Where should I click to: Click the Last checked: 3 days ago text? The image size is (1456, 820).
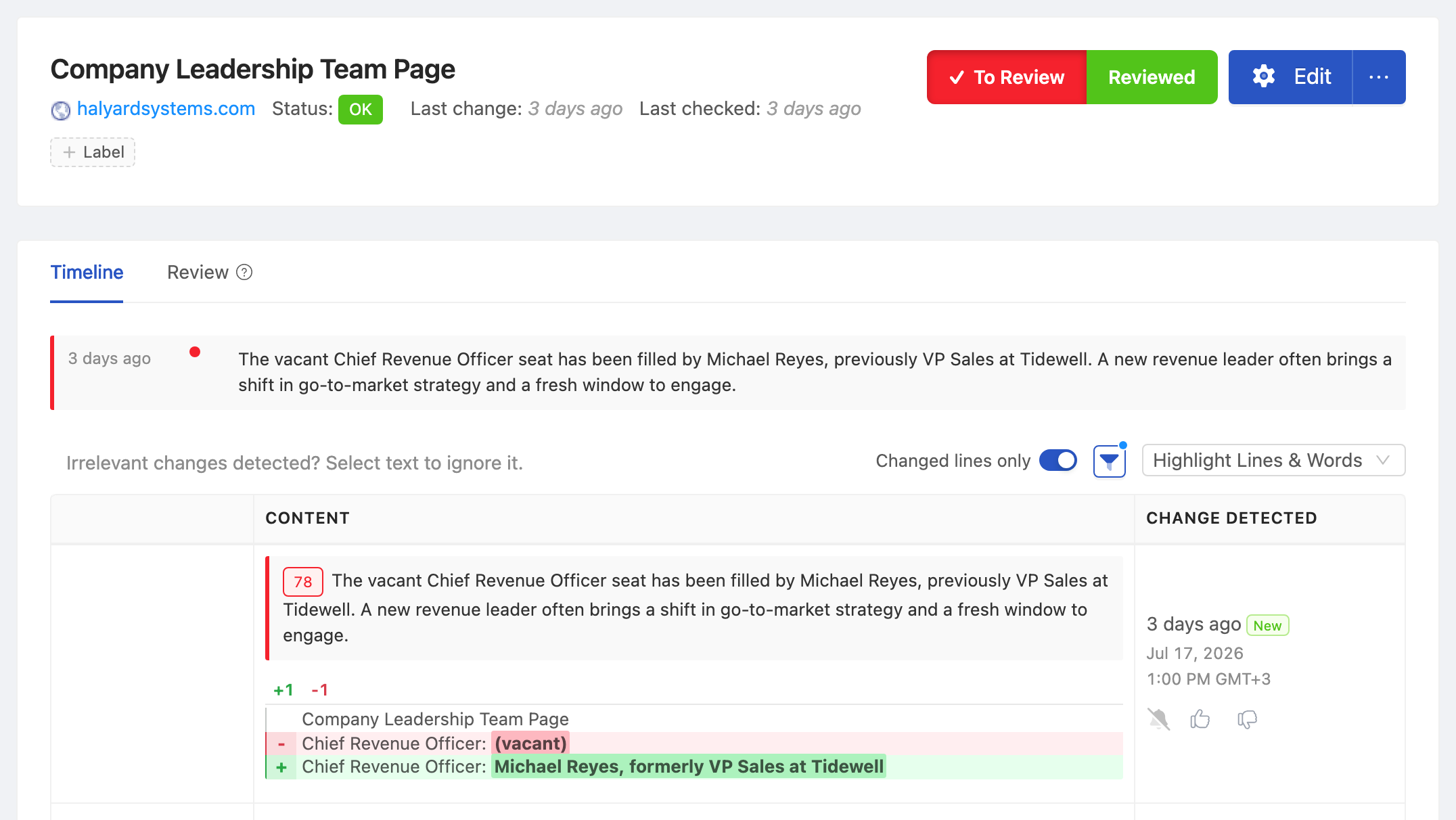(750, 109)
